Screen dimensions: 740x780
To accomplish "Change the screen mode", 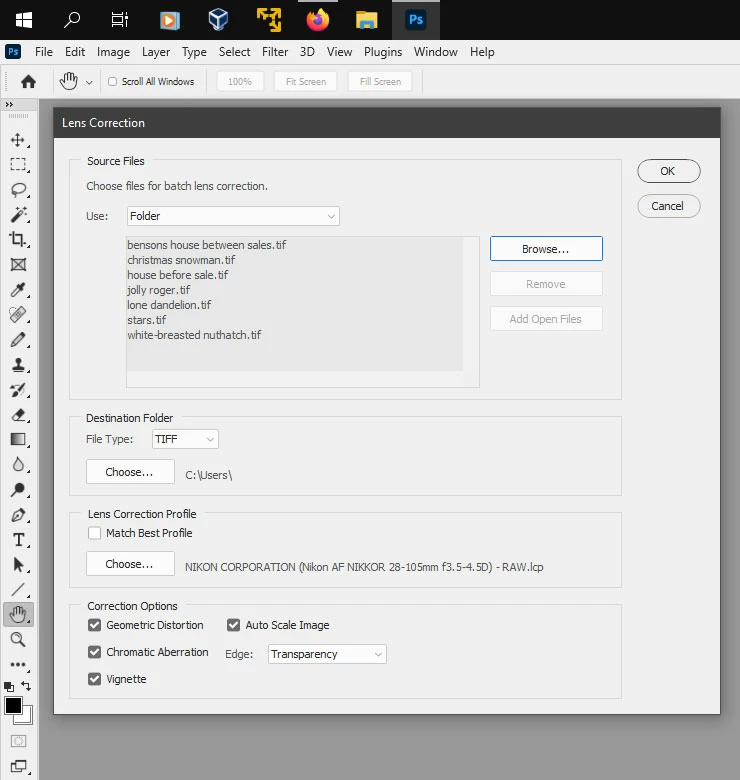I will click(19, 766).
